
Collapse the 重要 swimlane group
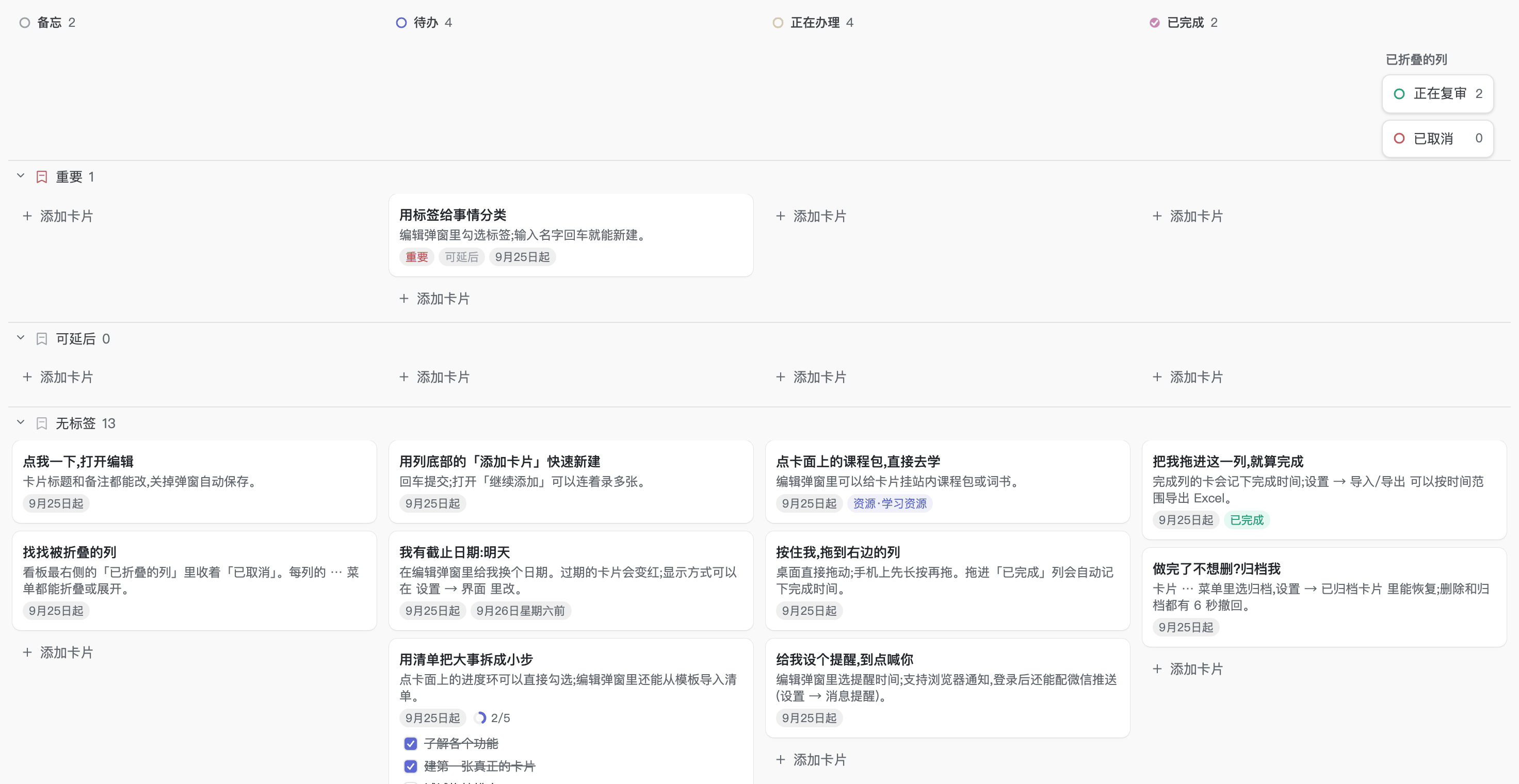coord(21,176)
